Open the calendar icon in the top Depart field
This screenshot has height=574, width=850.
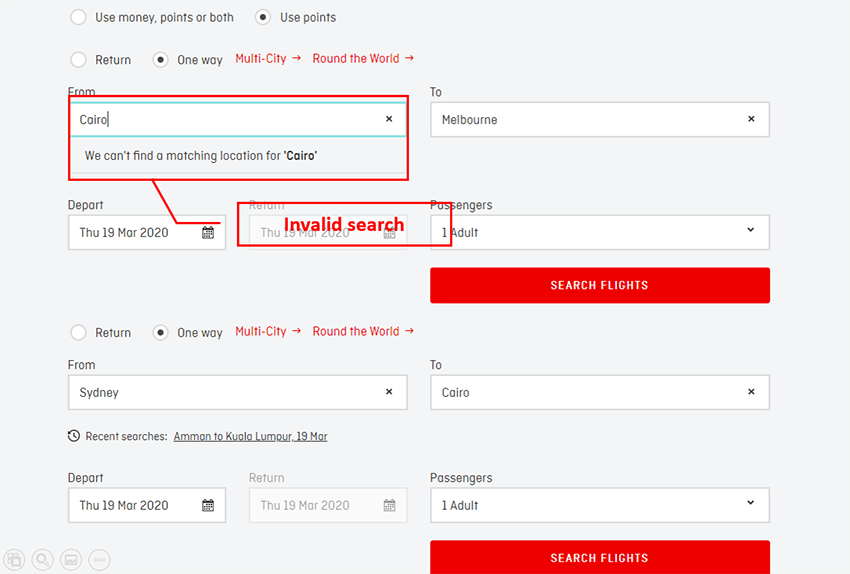click(x=208, y=232)
